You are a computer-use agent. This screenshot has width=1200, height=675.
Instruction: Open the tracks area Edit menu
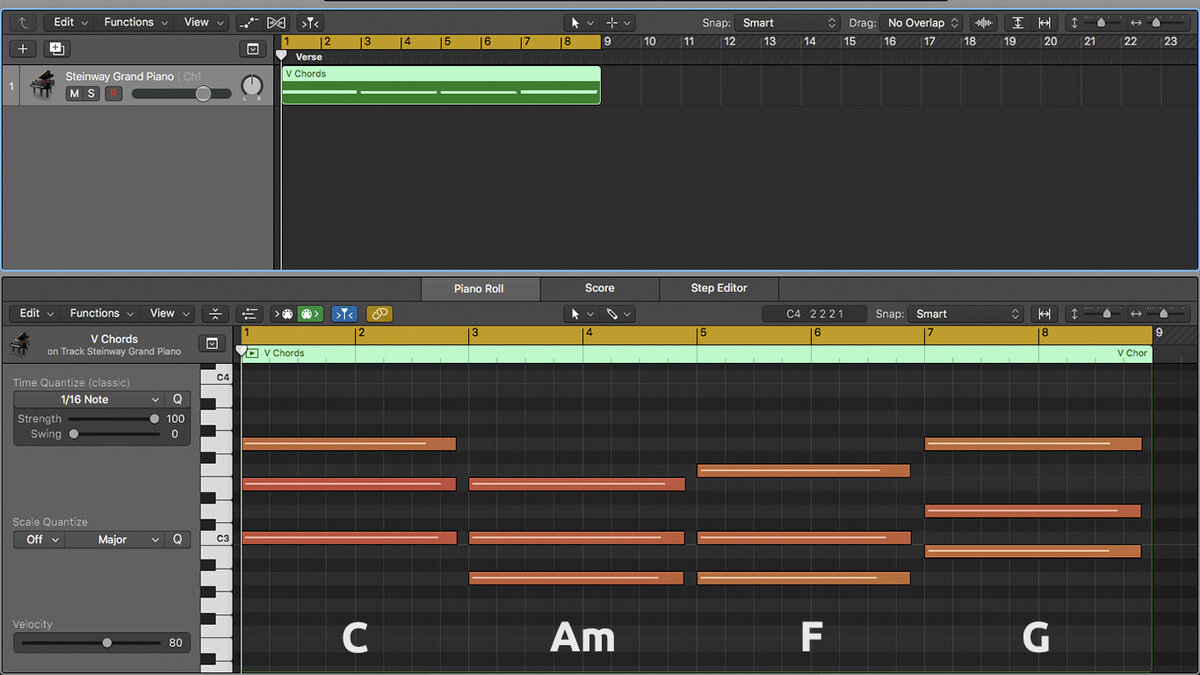click(x=70, y=22)
